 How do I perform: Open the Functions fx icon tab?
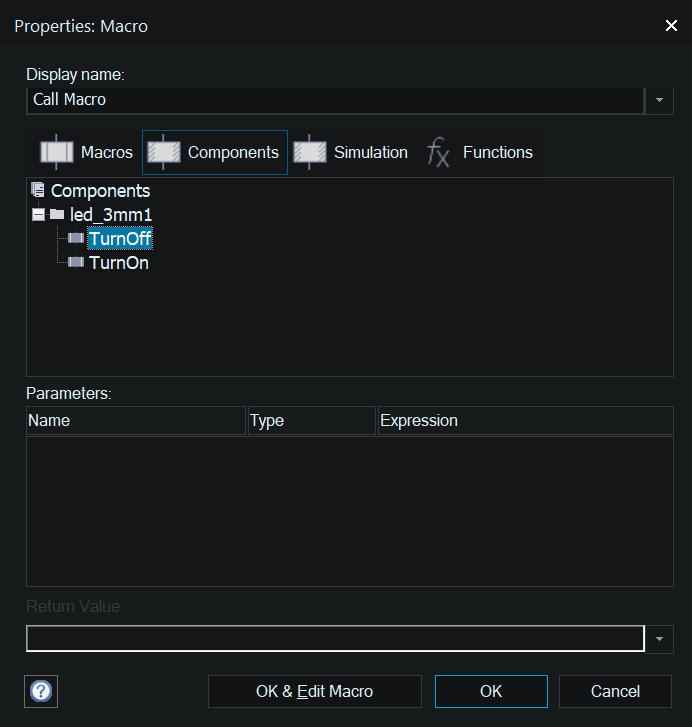click(438, 153)
